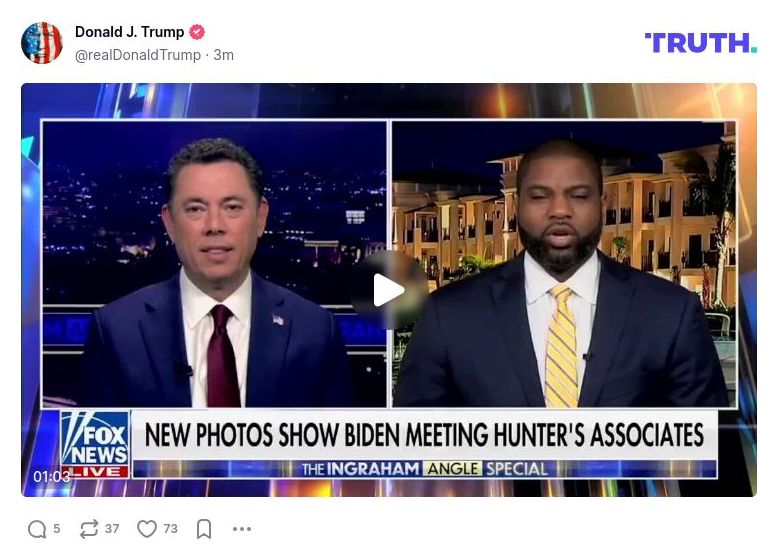Screen dimensions: 778x559
Task: Click The Ingraham Angle Special banner
Action: click(425, 469)
